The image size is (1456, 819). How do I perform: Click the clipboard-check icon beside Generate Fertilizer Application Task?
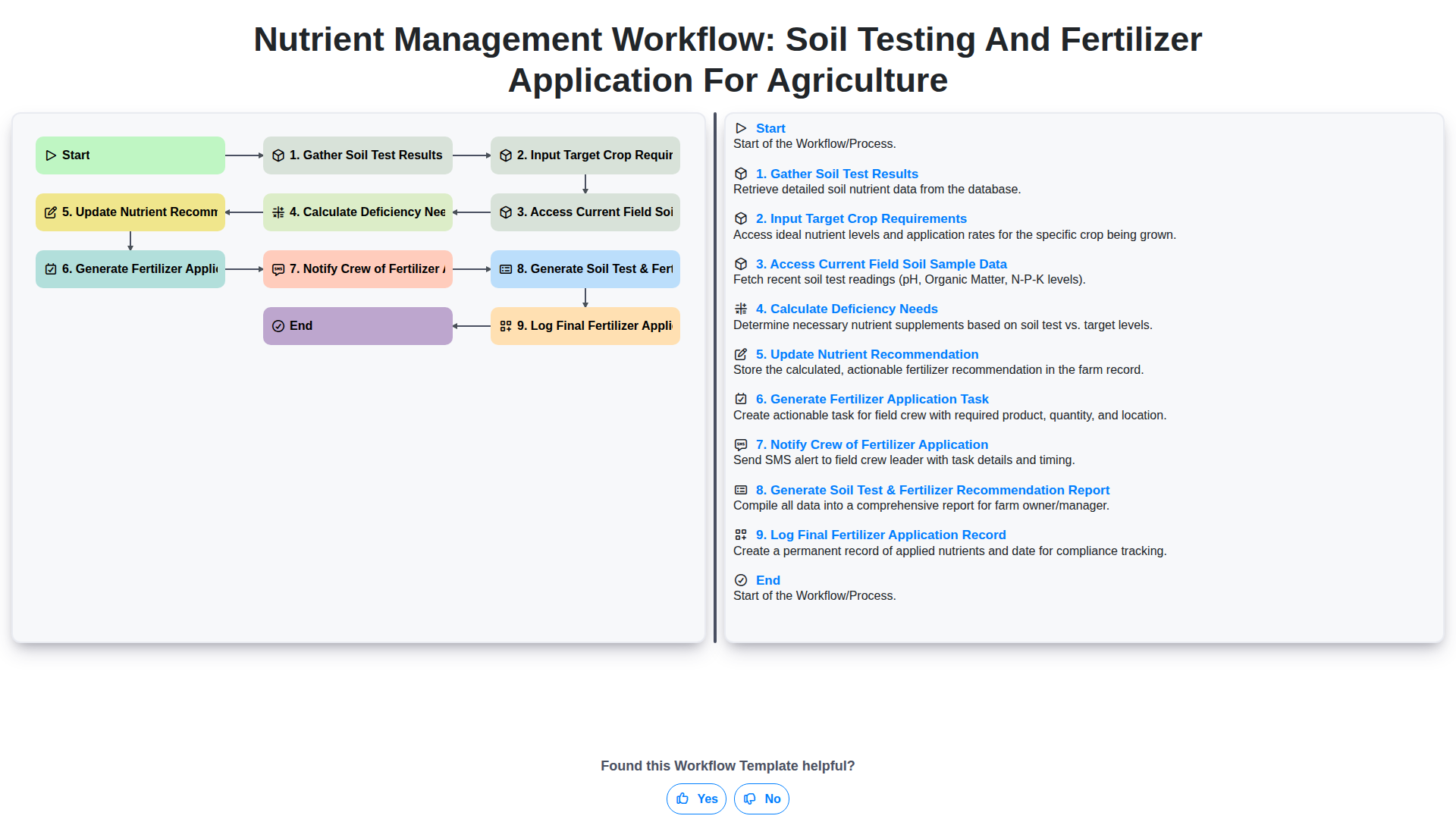(x=741, y=399)
